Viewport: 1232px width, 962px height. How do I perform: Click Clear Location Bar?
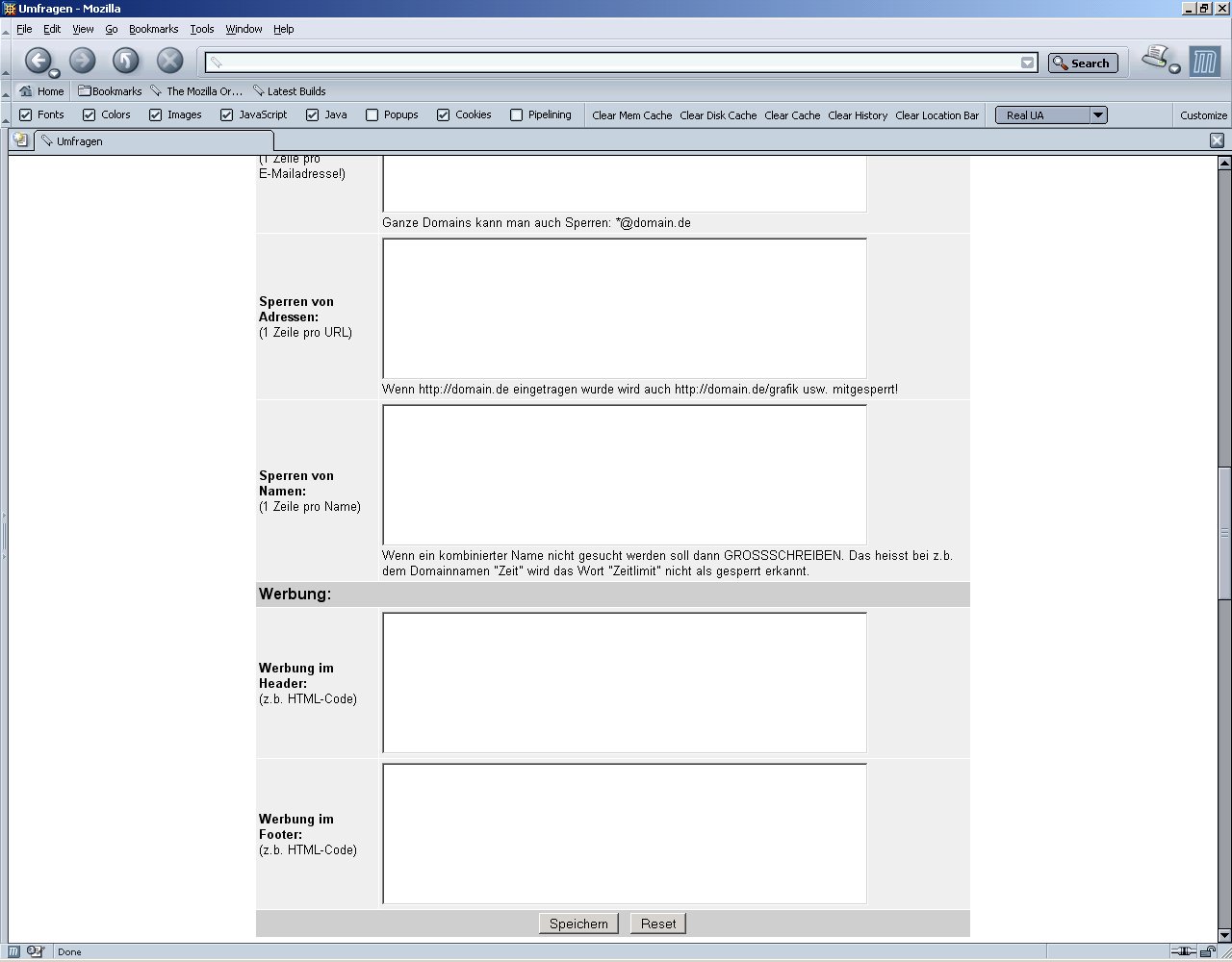click(937, 115)
